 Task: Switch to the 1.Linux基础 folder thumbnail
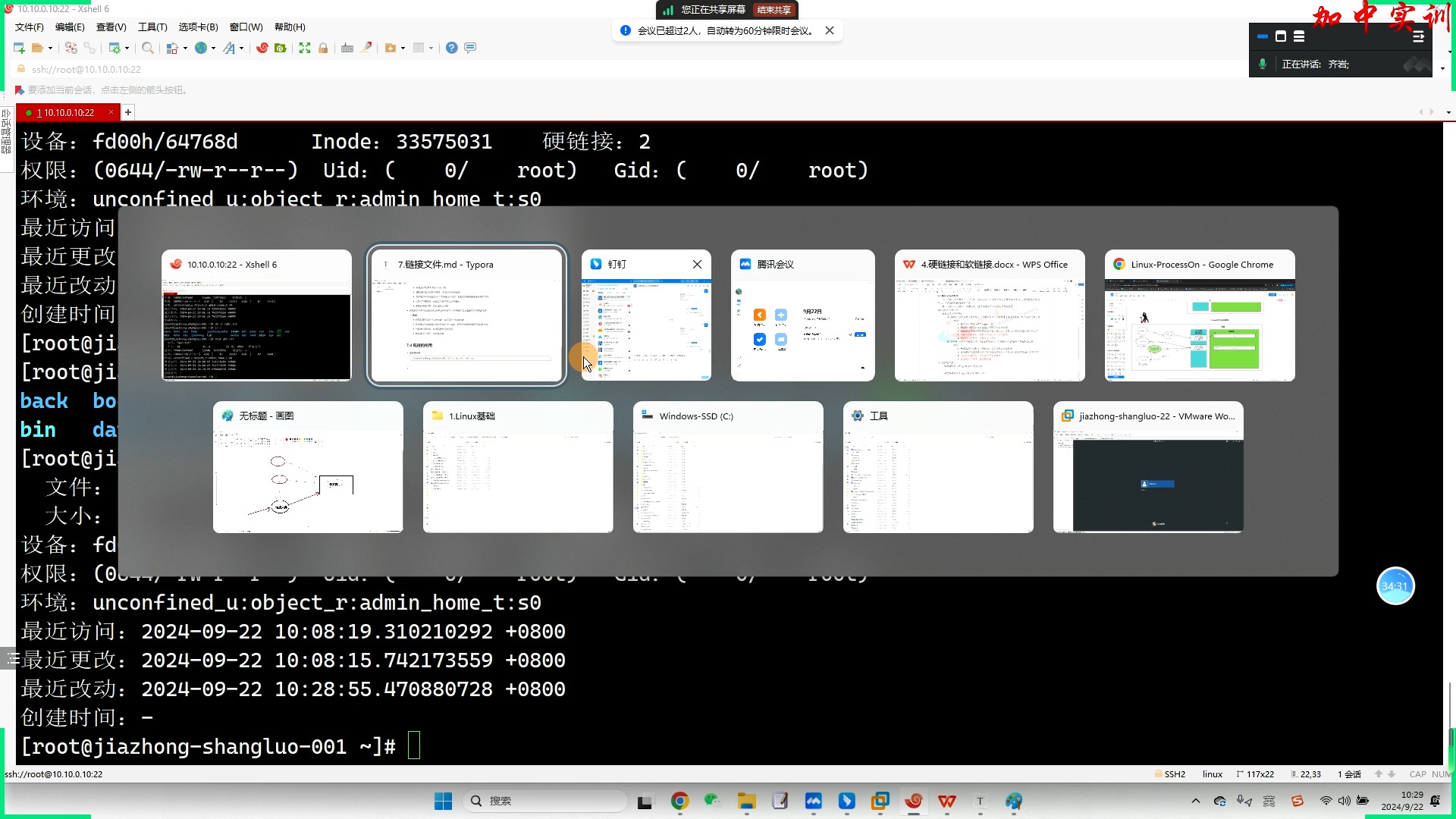point(518,467)
